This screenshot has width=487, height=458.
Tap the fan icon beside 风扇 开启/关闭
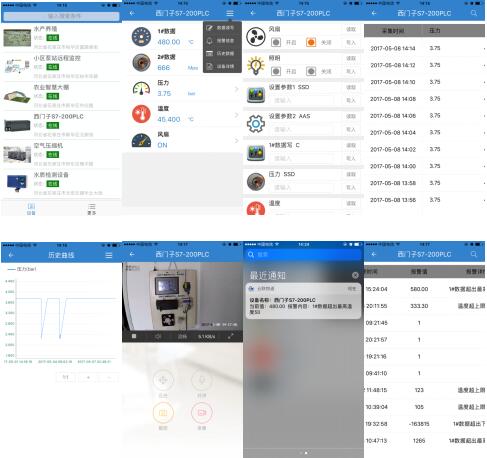(256, 36)
